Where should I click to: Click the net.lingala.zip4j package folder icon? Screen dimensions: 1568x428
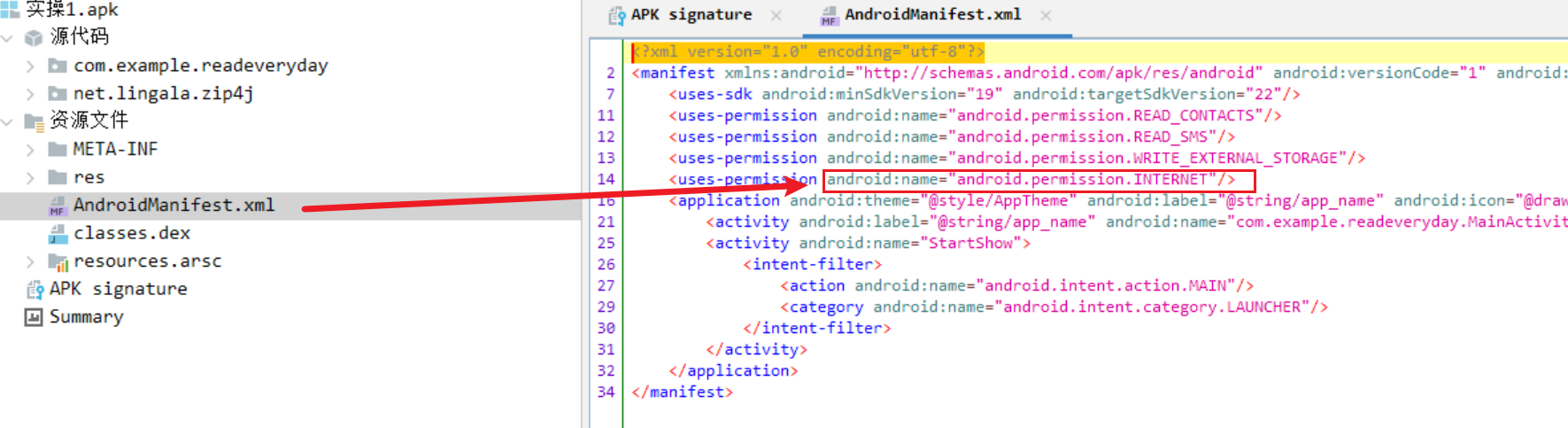(58, 94)
